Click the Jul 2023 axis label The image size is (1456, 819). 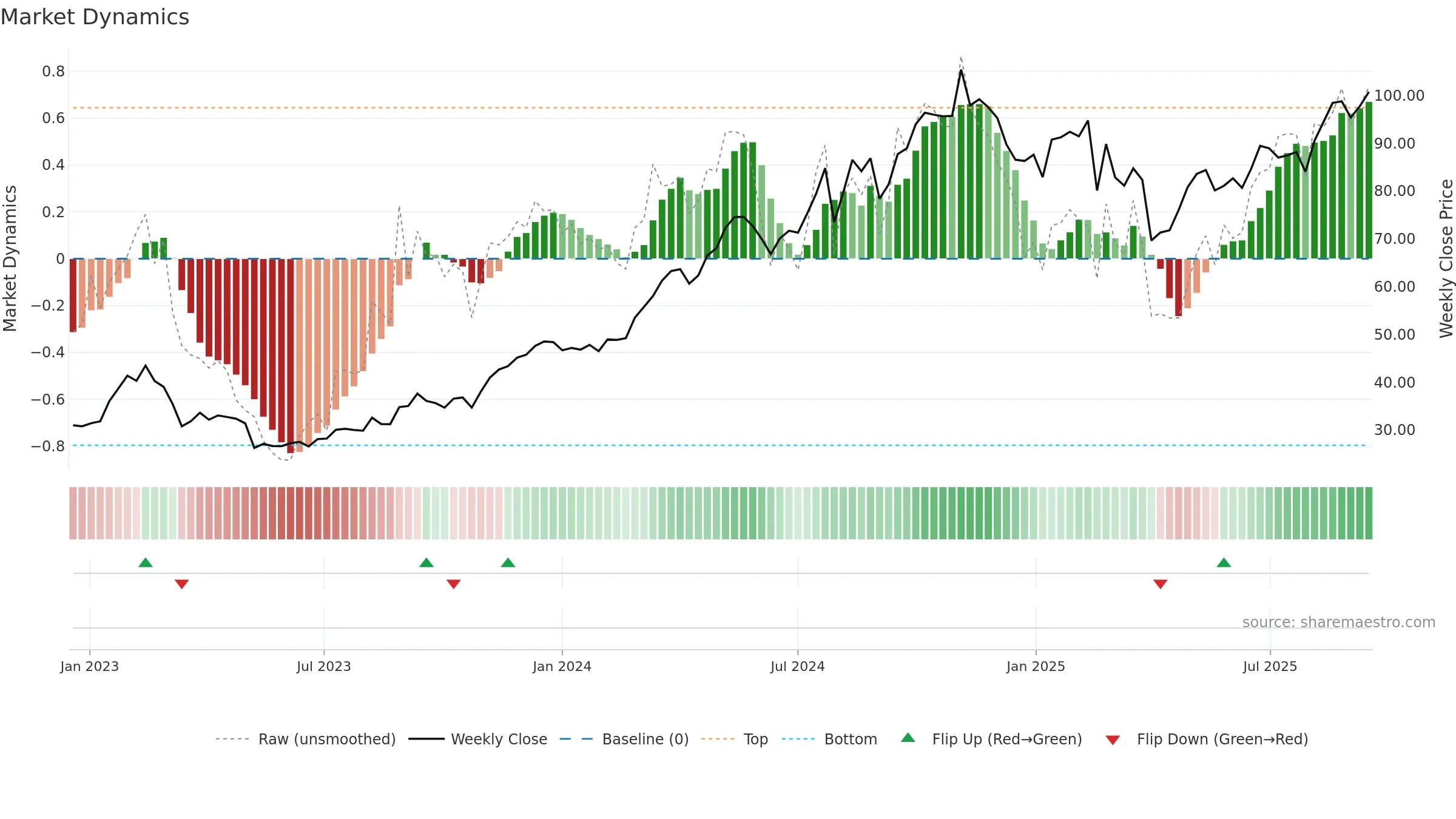click(x=324, y=666)
